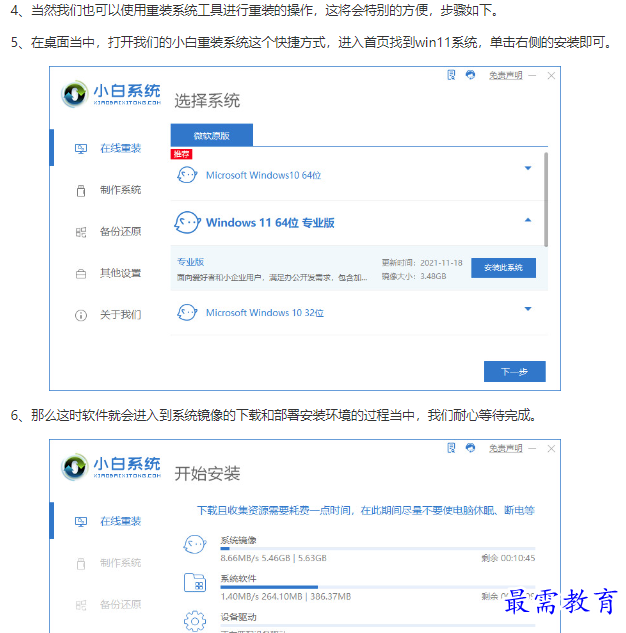Screen dimensions: 626x633
Task: Expand the Microsoft Windows 10 32位 entry
Action: pos(528,309)
